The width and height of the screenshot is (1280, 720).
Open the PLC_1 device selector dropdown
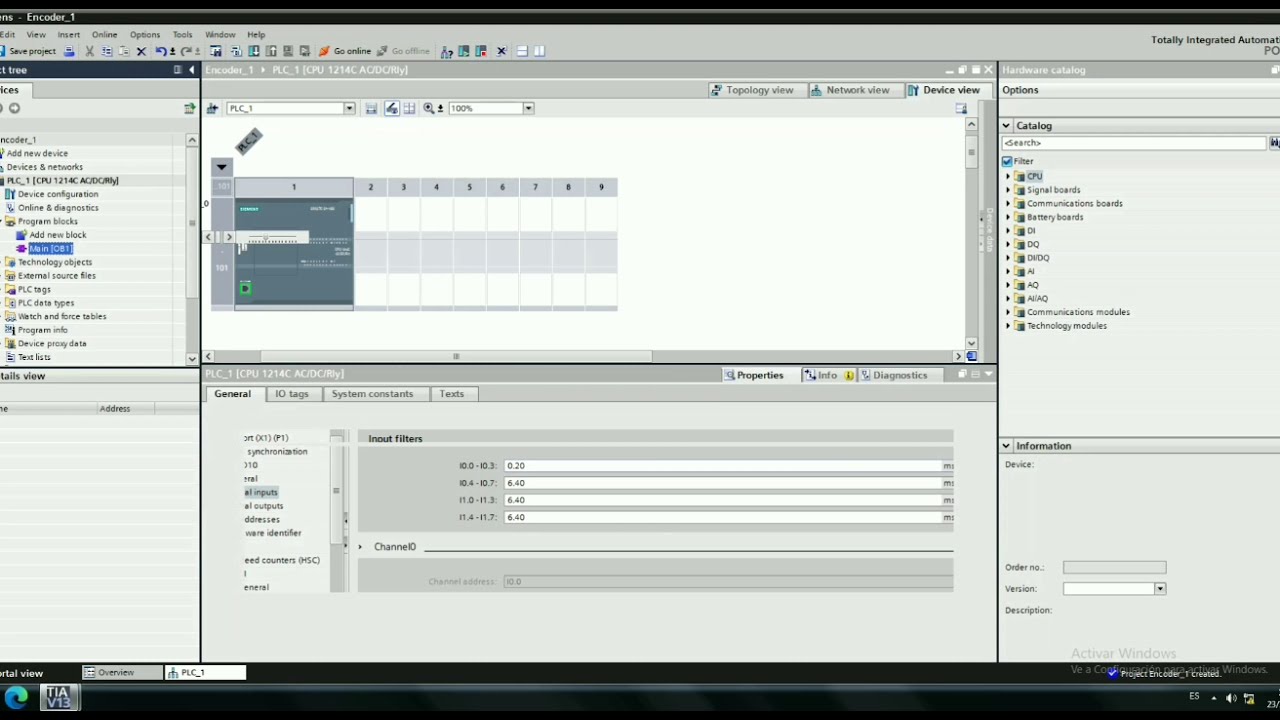coord(349,108)
